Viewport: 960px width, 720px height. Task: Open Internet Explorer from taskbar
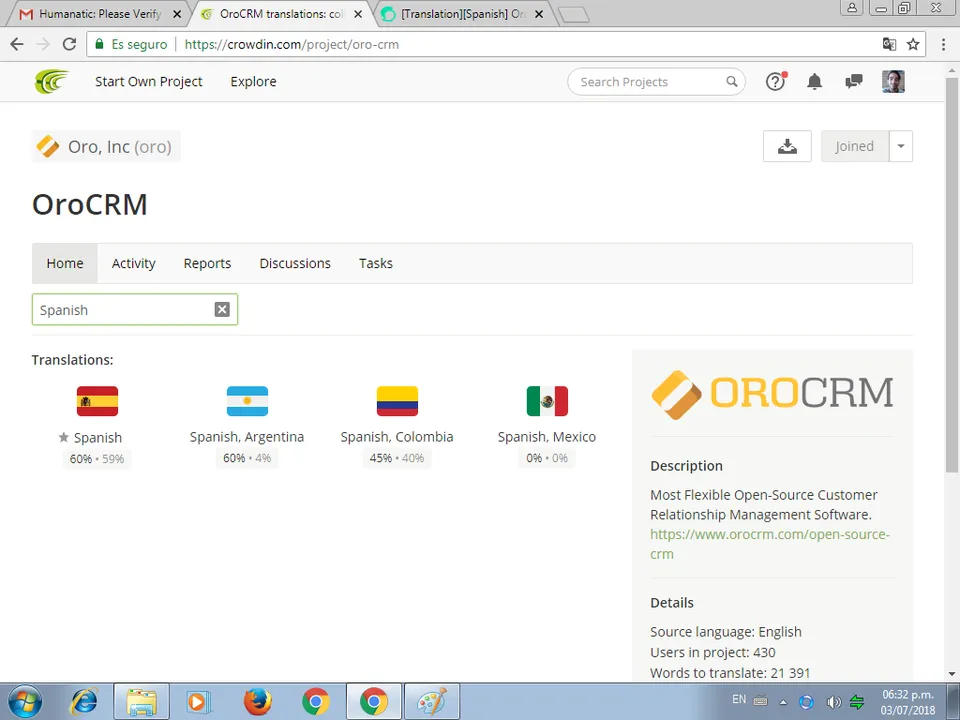[84, 702]
